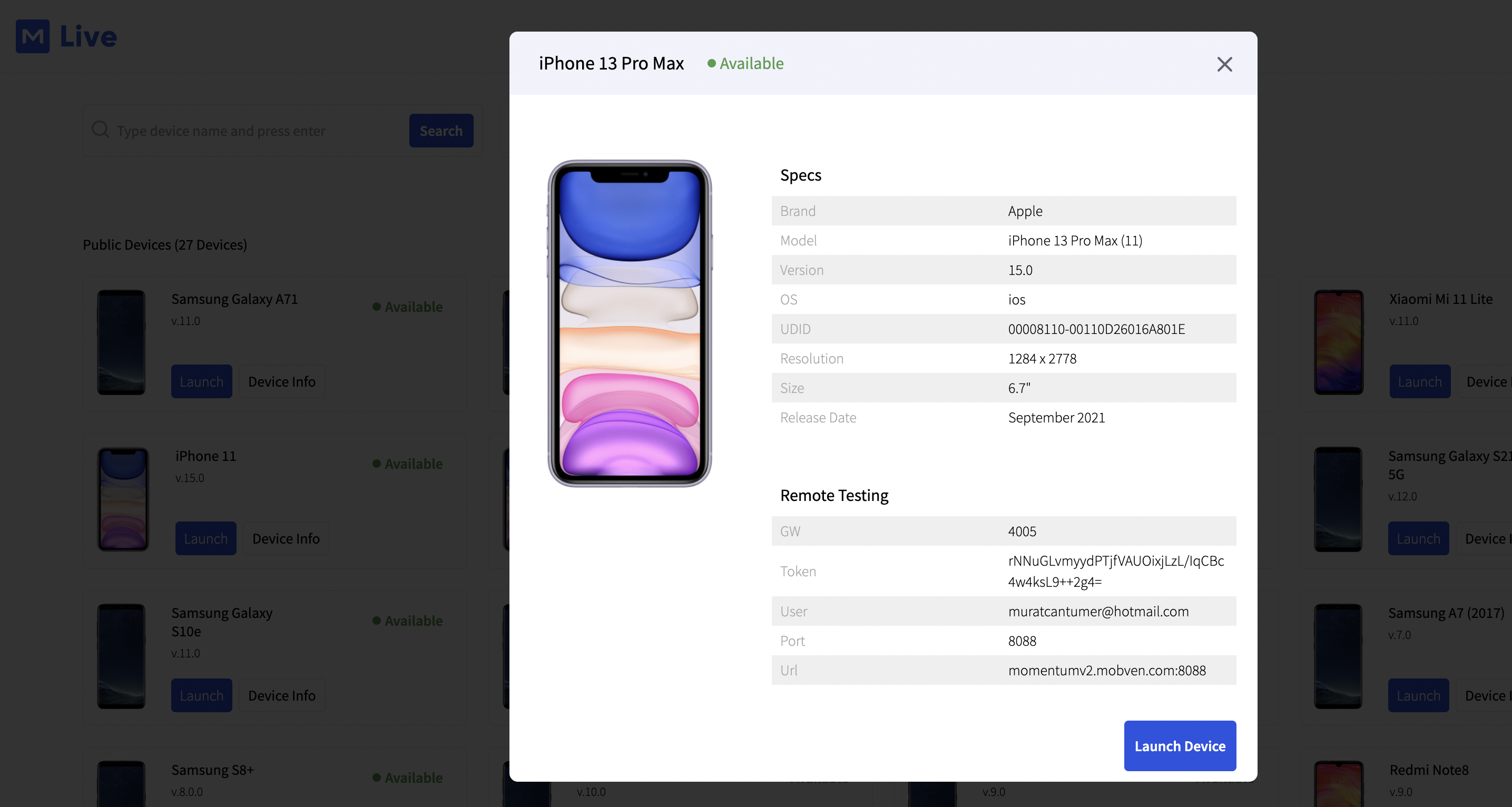Click the GW value 4005
The height and width of the screenshot is (807, 1512).
point(1022,531)
